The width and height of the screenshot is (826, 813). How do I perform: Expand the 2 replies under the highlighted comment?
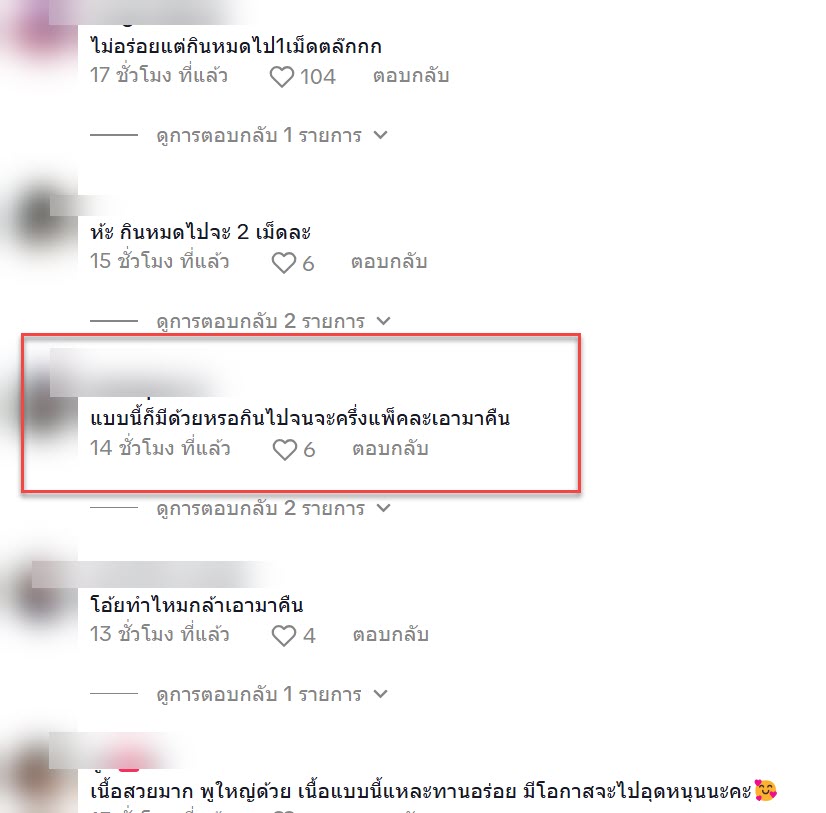273,508
